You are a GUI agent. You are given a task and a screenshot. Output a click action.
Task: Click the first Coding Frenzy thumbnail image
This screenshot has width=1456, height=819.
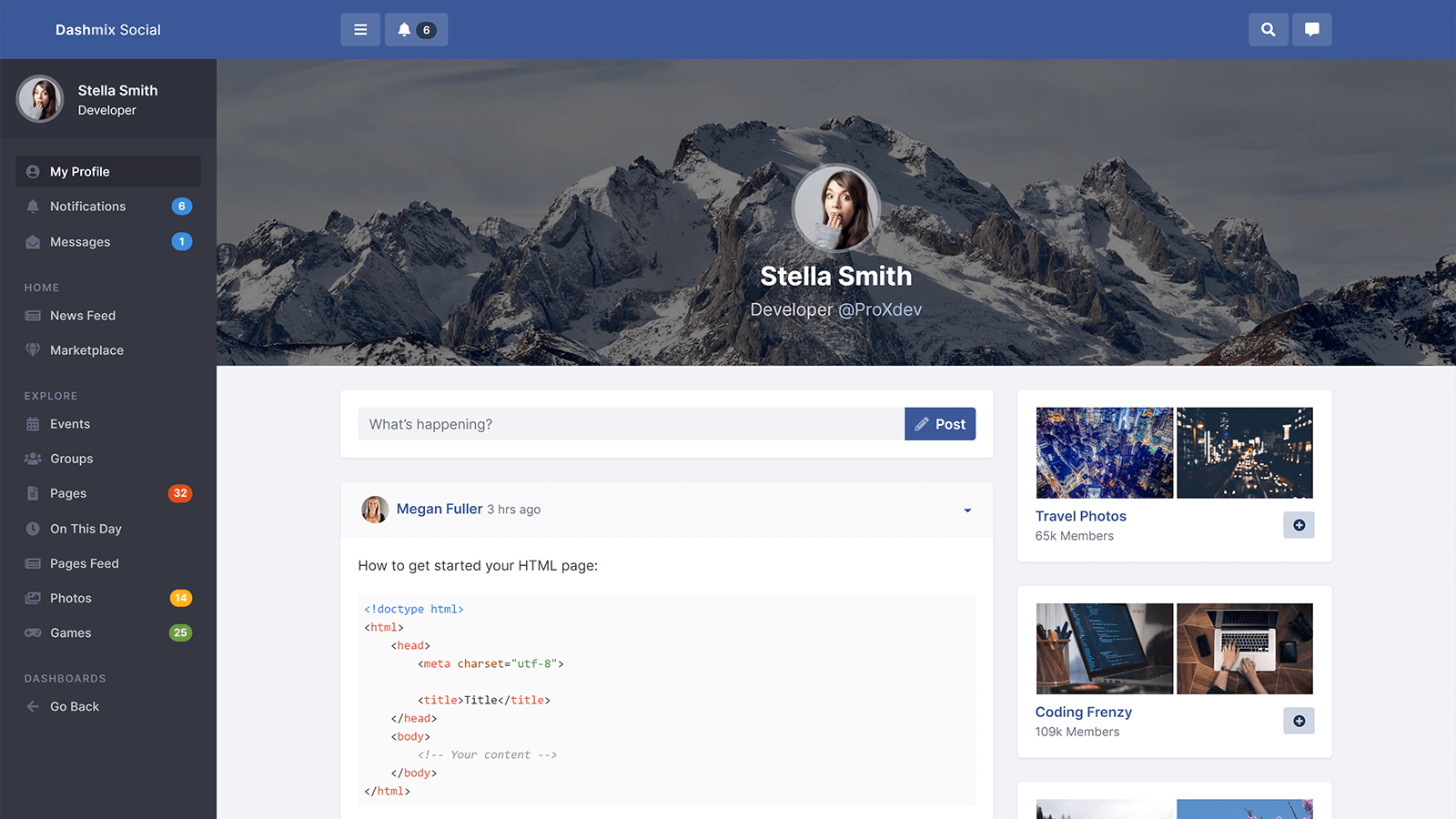coord(1104,649)
